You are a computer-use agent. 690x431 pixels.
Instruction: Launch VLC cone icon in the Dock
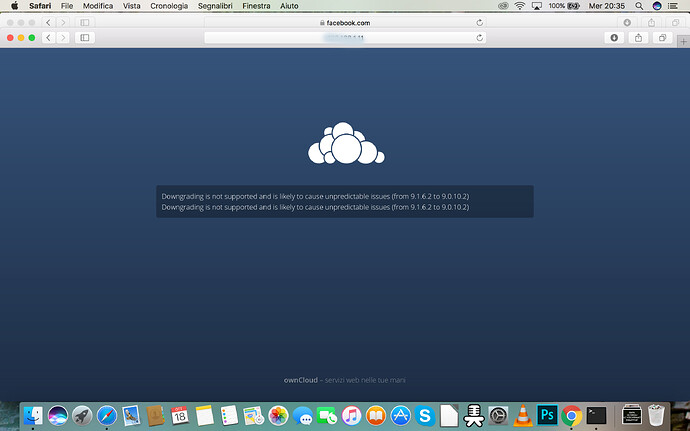pos(523,415)
